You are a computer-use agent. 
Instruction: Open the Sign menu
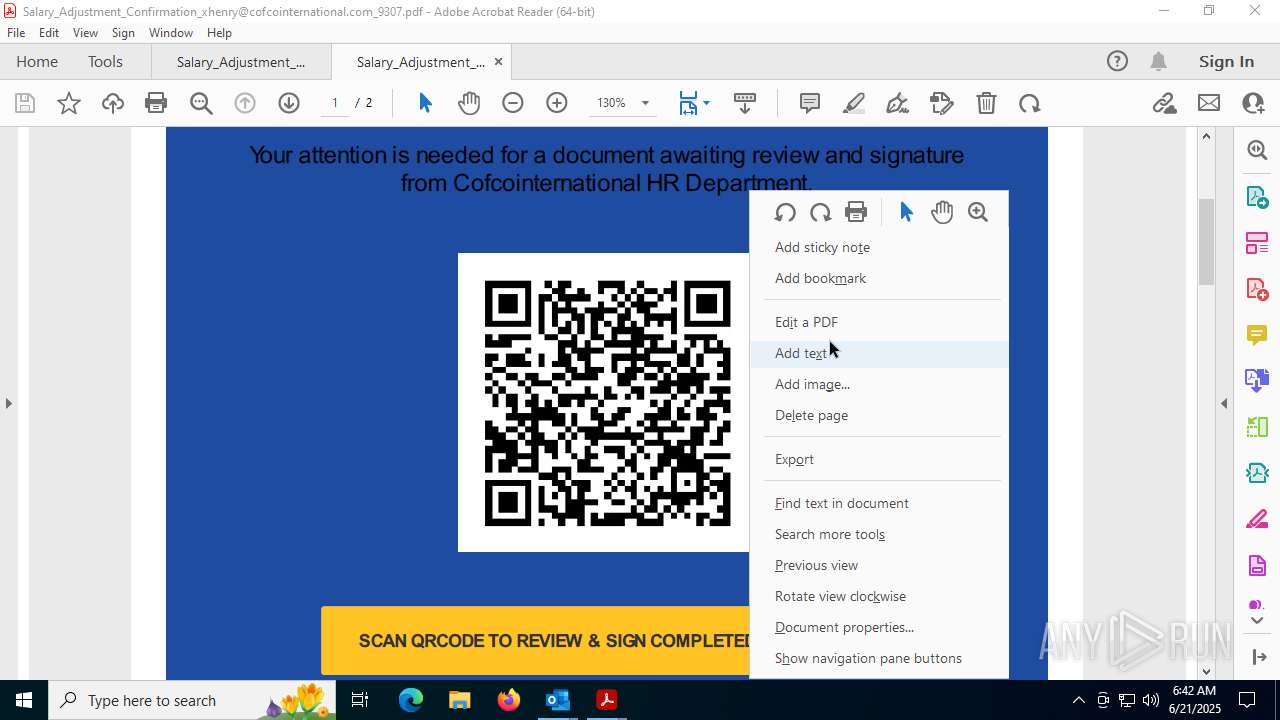123,33
